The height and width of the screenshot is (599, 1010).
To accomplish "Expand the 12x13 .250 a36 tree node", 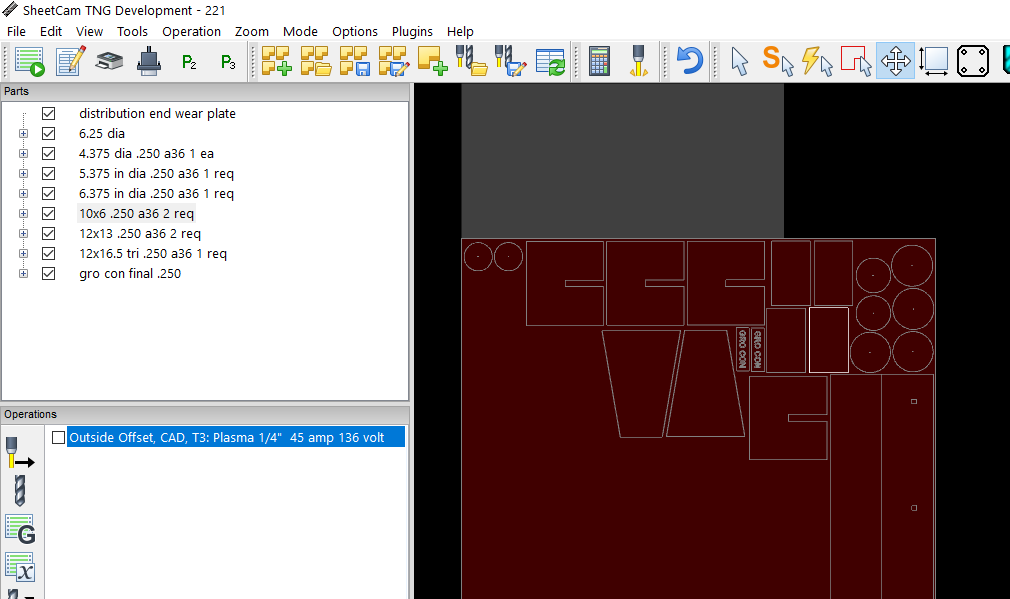I will pos(23,234).
